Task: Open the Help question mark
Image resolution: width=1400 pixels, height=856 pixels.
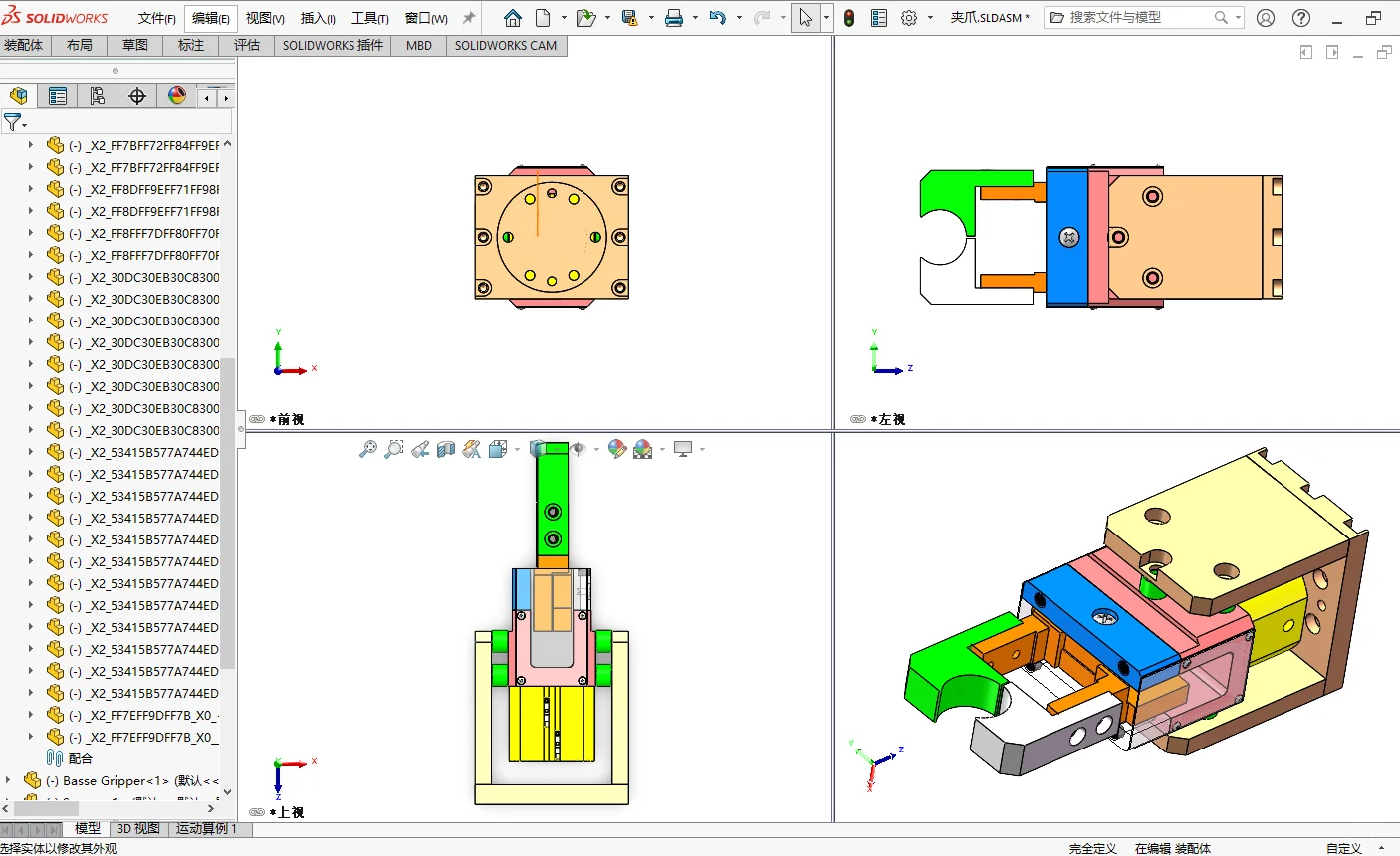Action: pos(1301,18)
